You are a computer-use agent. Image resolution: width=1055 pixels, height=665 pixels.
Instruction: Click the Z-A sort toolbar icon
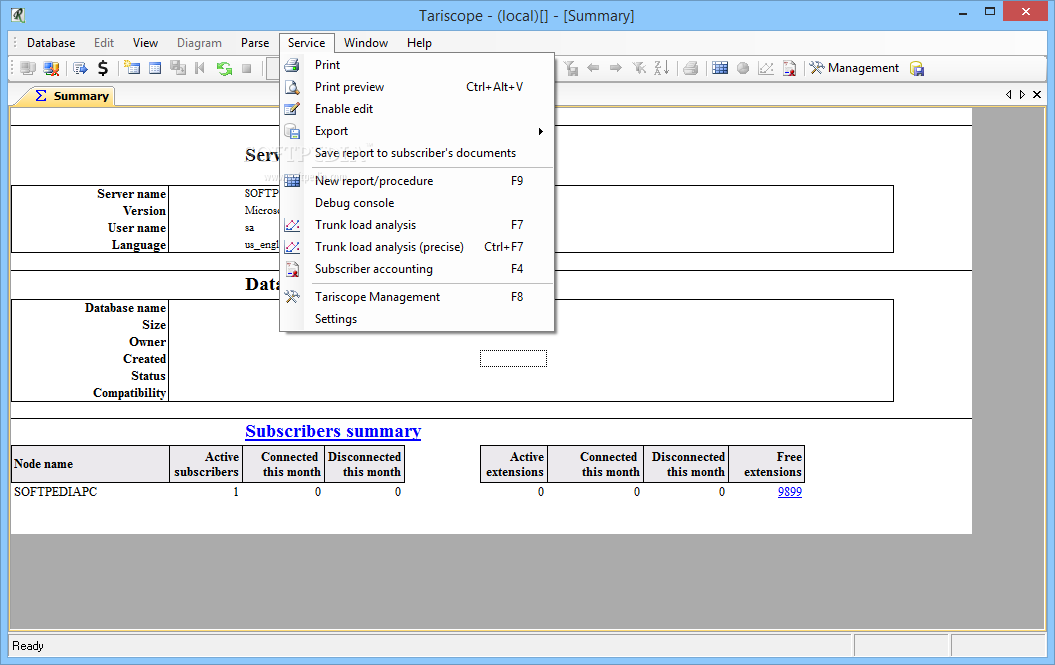pos(661,68)
